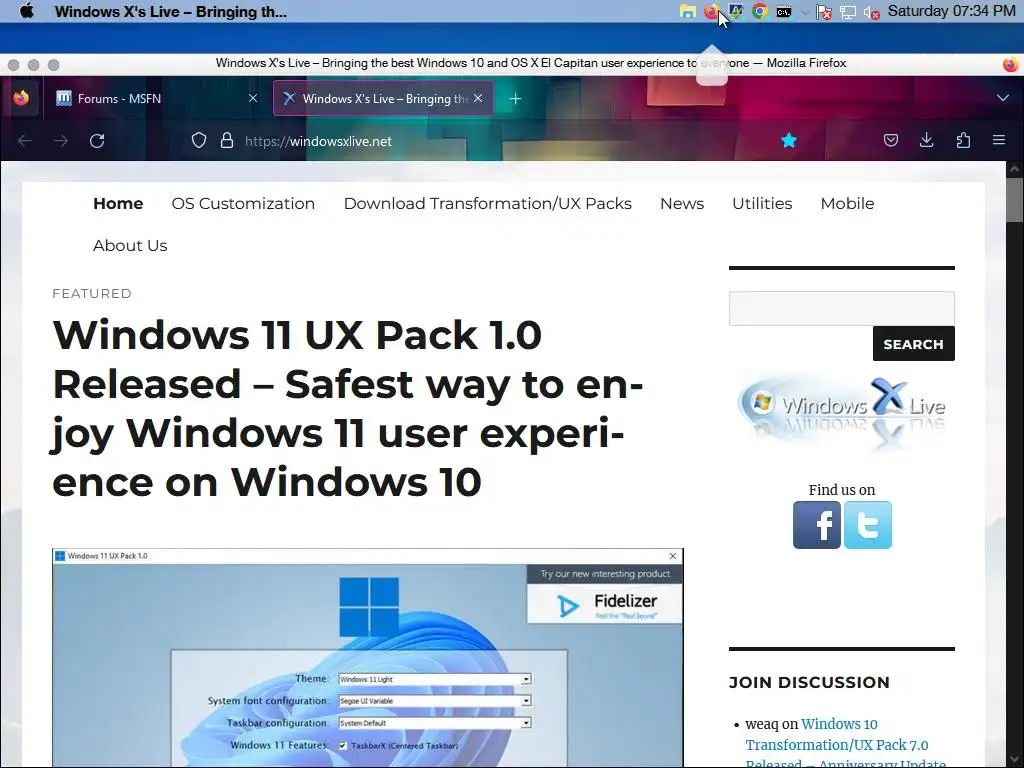Image resolution: width=1024 pixels, height=768 pixels.
Task: Open a new tab with plus button
Action: click(515, 99)
